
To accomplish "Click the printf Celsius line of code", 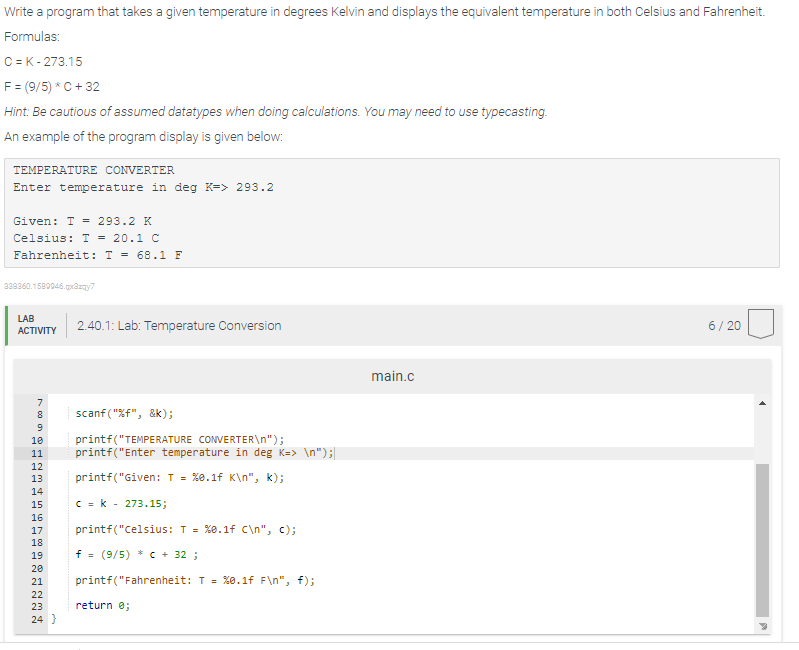I will 186,529.
